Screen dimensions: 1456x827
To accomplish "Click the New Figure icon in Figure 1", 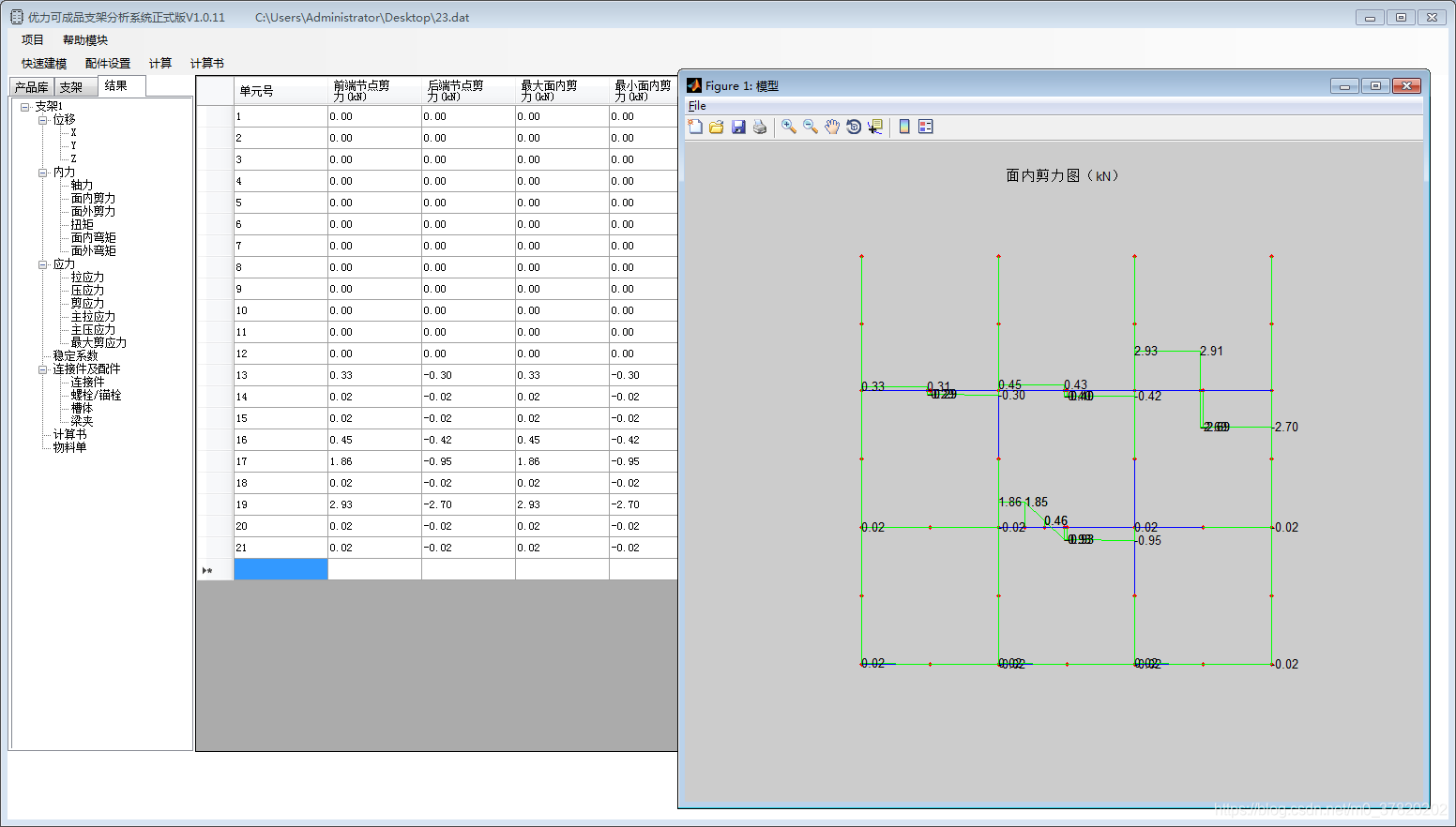I will [x=695, y=127].
